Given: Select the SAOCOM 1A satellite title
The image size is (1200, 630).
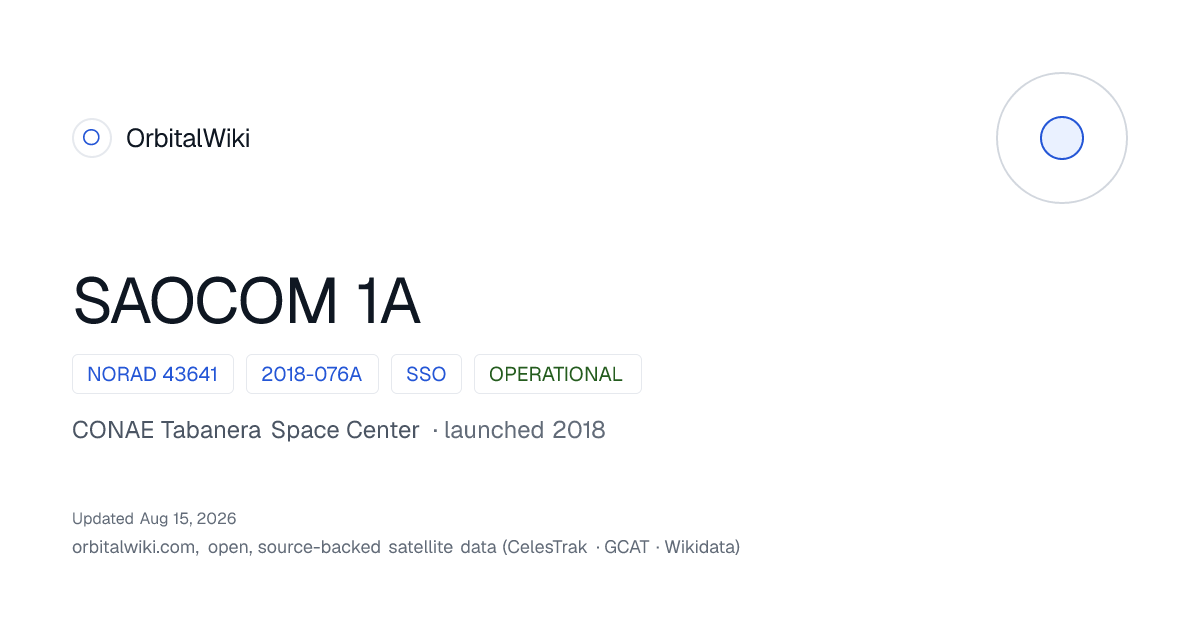Looking at the screenshot, I should 246,302.
